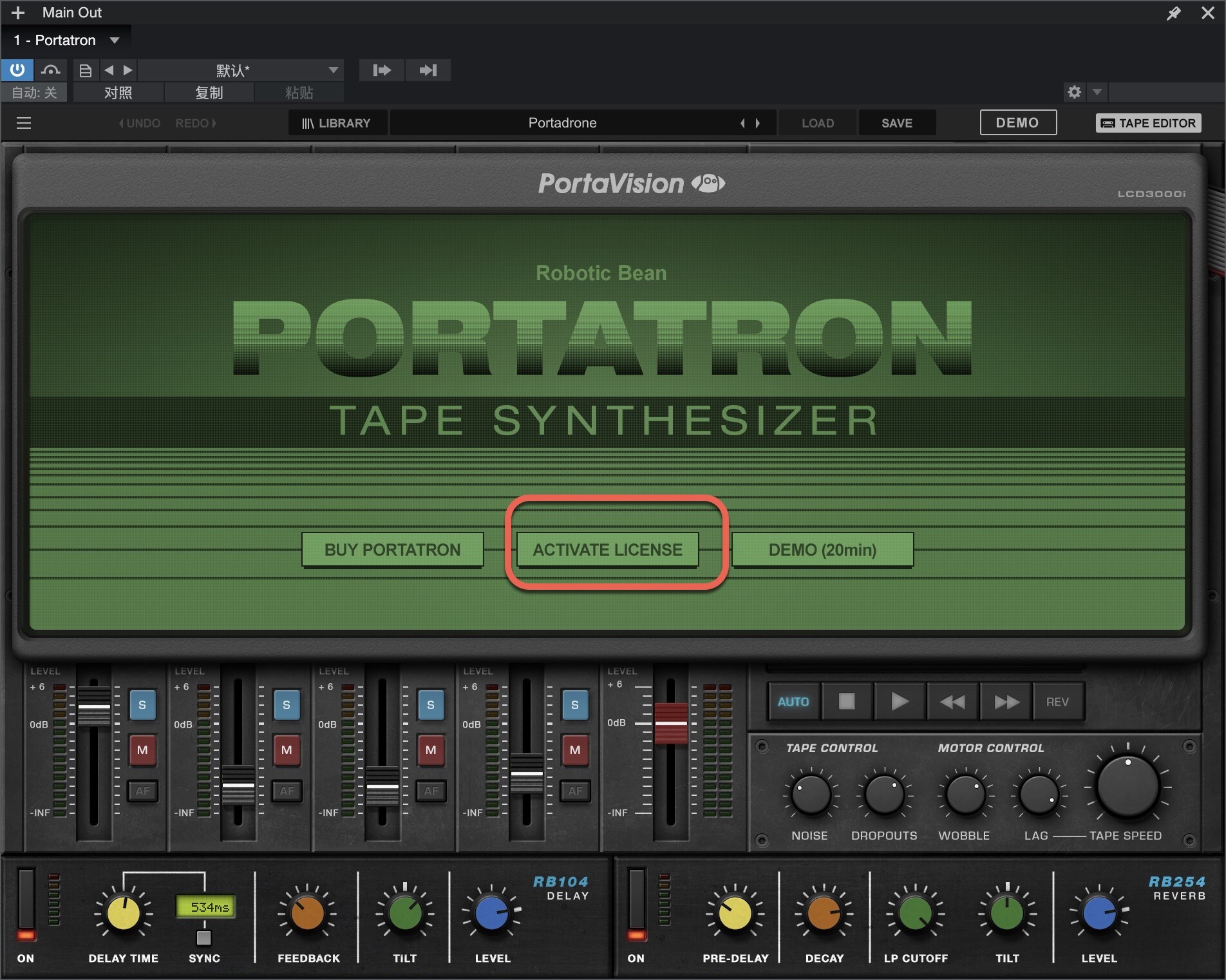The width and height of the screenshot is (1226, 980).
Task: Click REDO in plugin header
Action: [x=196, y=123]
